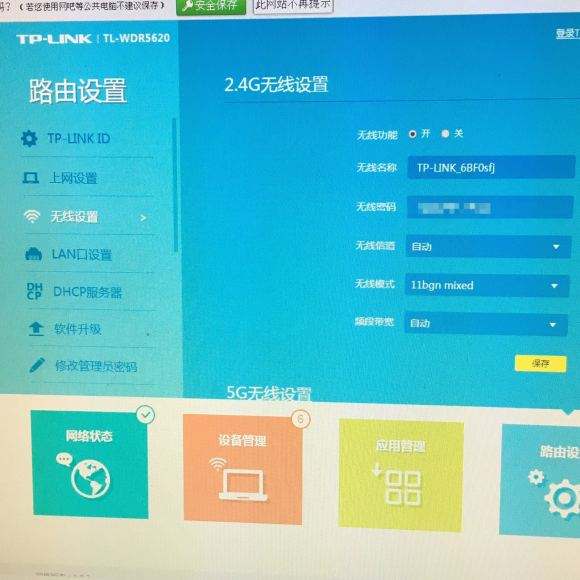
Task: Turn wireless function off with 关 radio
Action: pyautogui.click(x=445, y=134)
